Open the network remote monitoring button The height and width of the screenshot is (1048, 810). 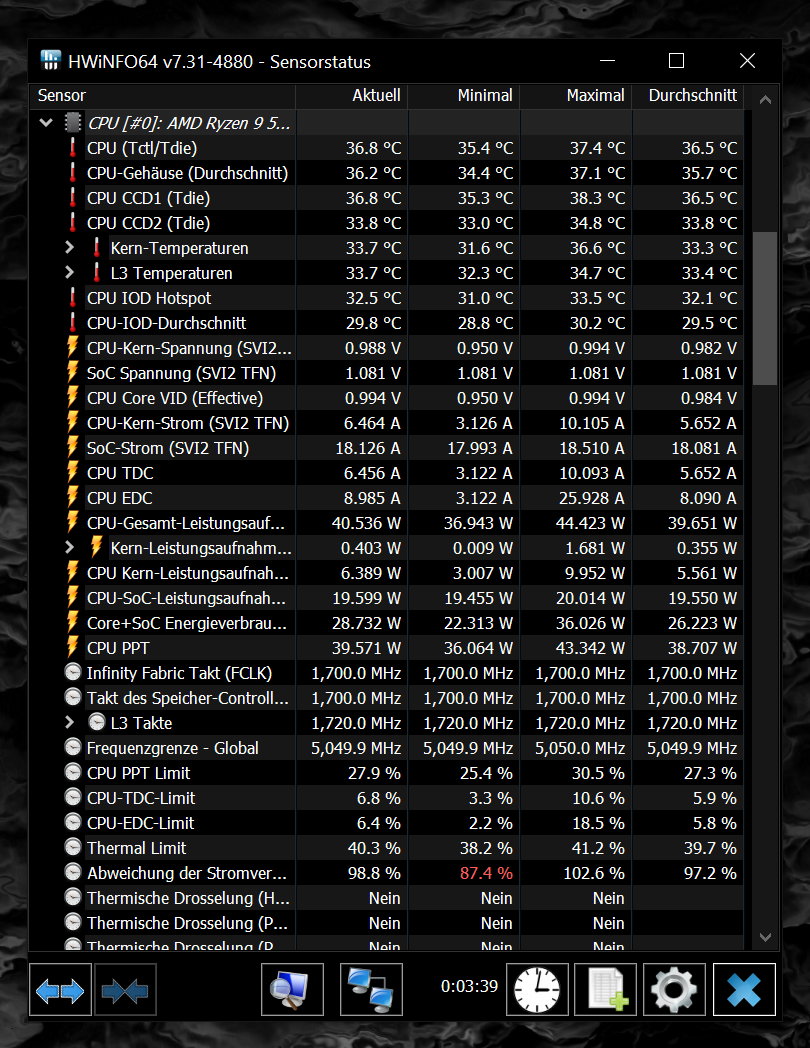[x=371, y=990]
